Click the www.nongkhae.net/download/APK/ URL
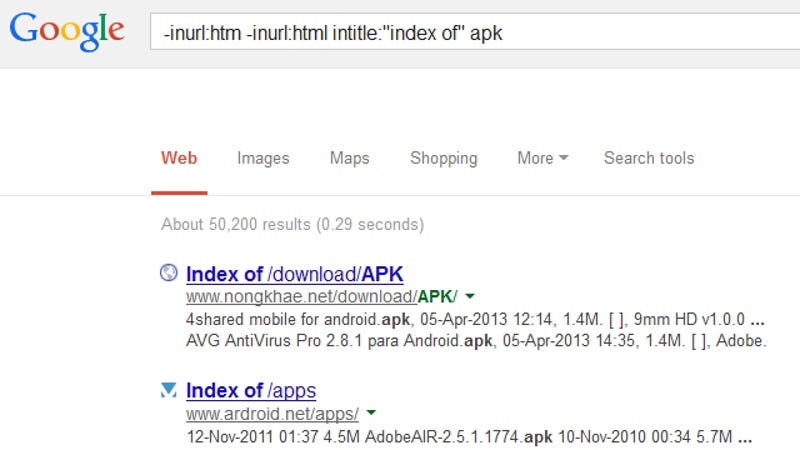This screenshot has height=450, width=800. tap(321, 296)
